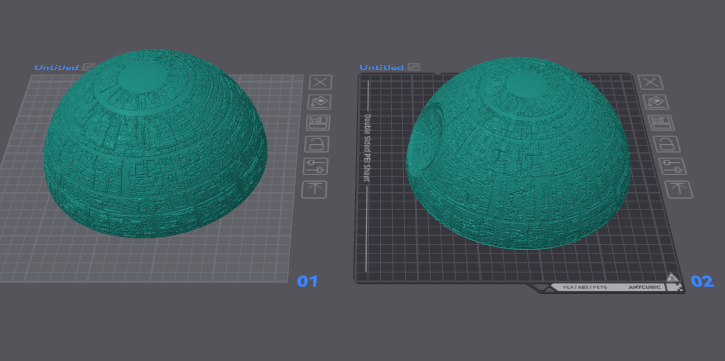Click move-to-top arrow icon for plate 01
The image size is (725, 361).
[314, 190]
